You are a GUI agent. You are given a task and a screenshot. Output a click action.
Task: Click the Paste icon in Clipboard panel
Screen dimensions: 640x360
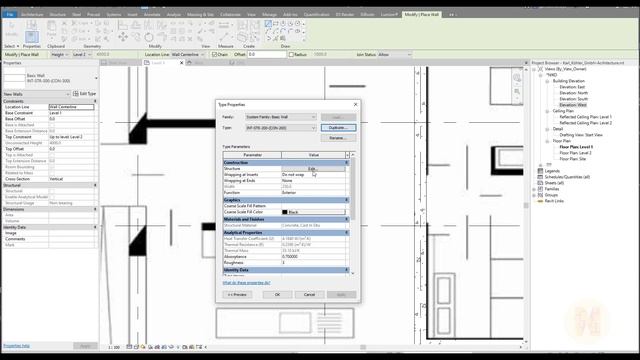[x=51, y=27]
